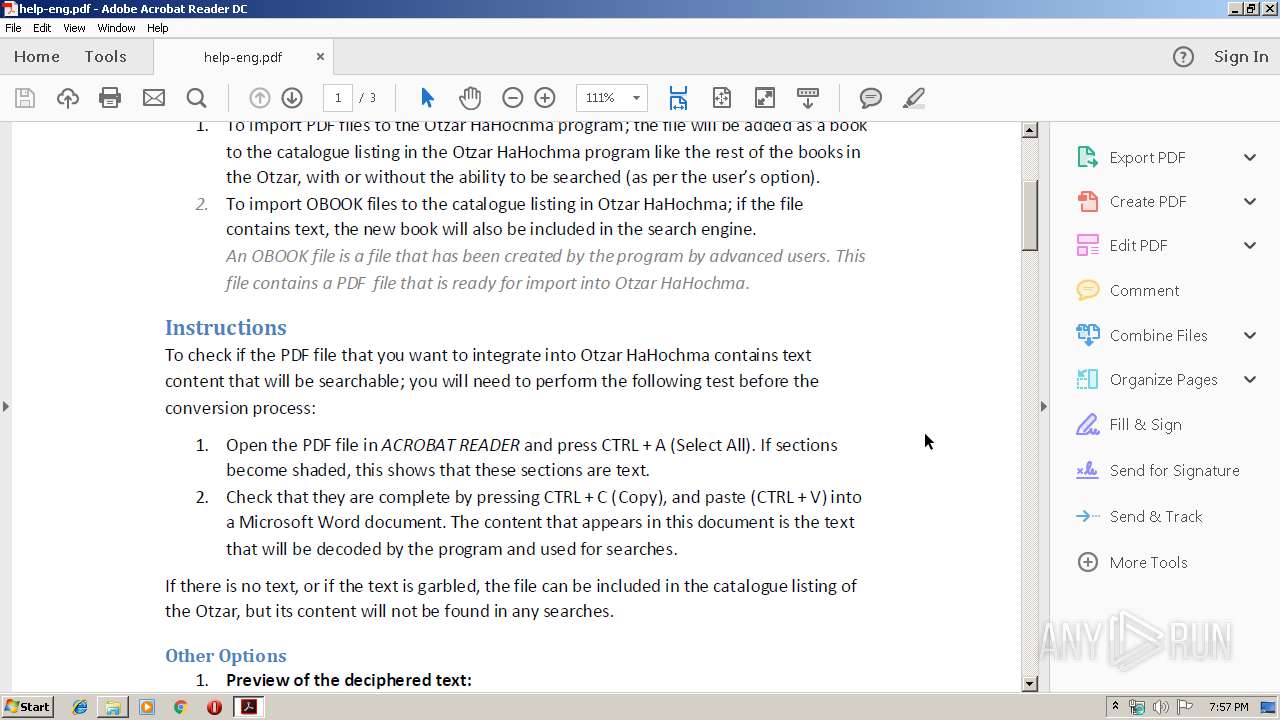This screenshot has height=720, width=1280.
Task: Open Chrome from the taskbar
Action: point(180,707)
